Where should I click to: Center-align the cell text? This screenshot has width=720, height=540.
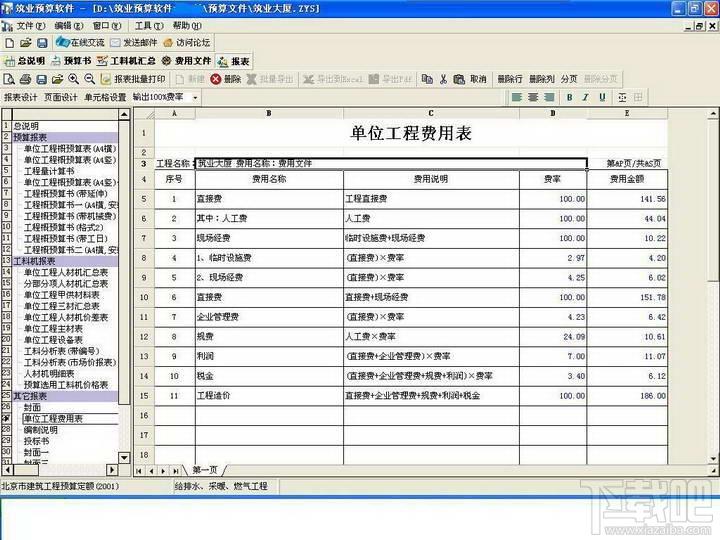pos(533,97)
